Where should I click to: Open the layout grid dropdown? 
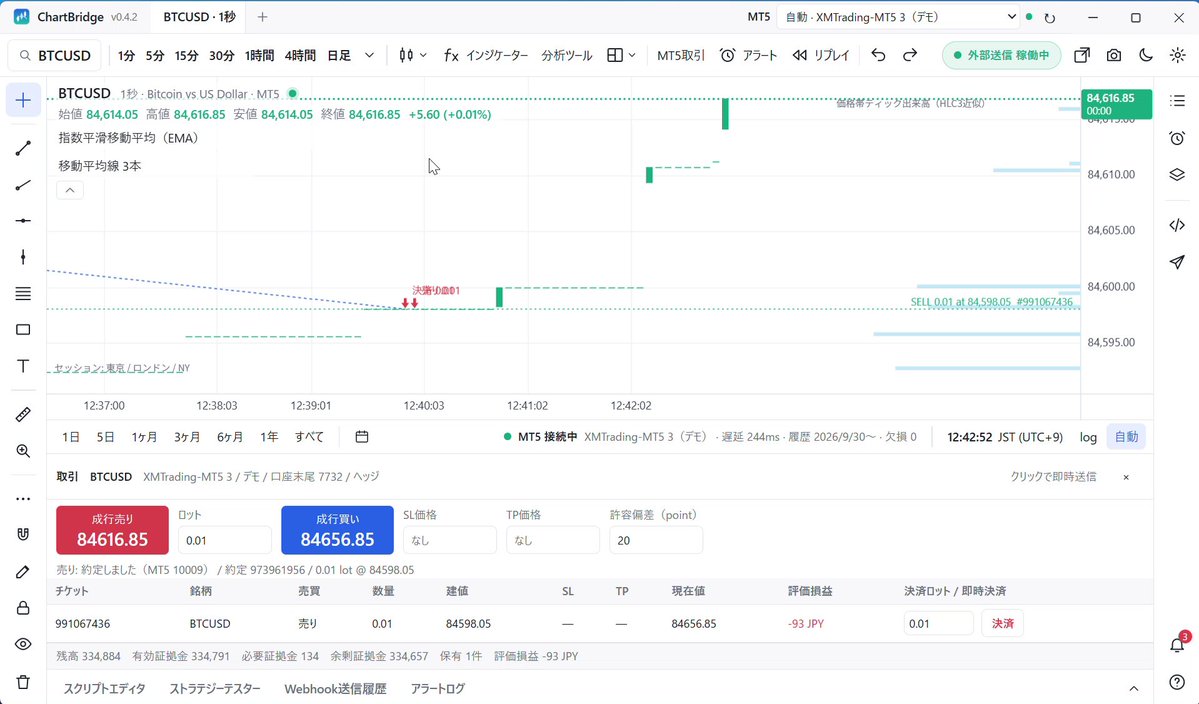[x=621, y=55]
